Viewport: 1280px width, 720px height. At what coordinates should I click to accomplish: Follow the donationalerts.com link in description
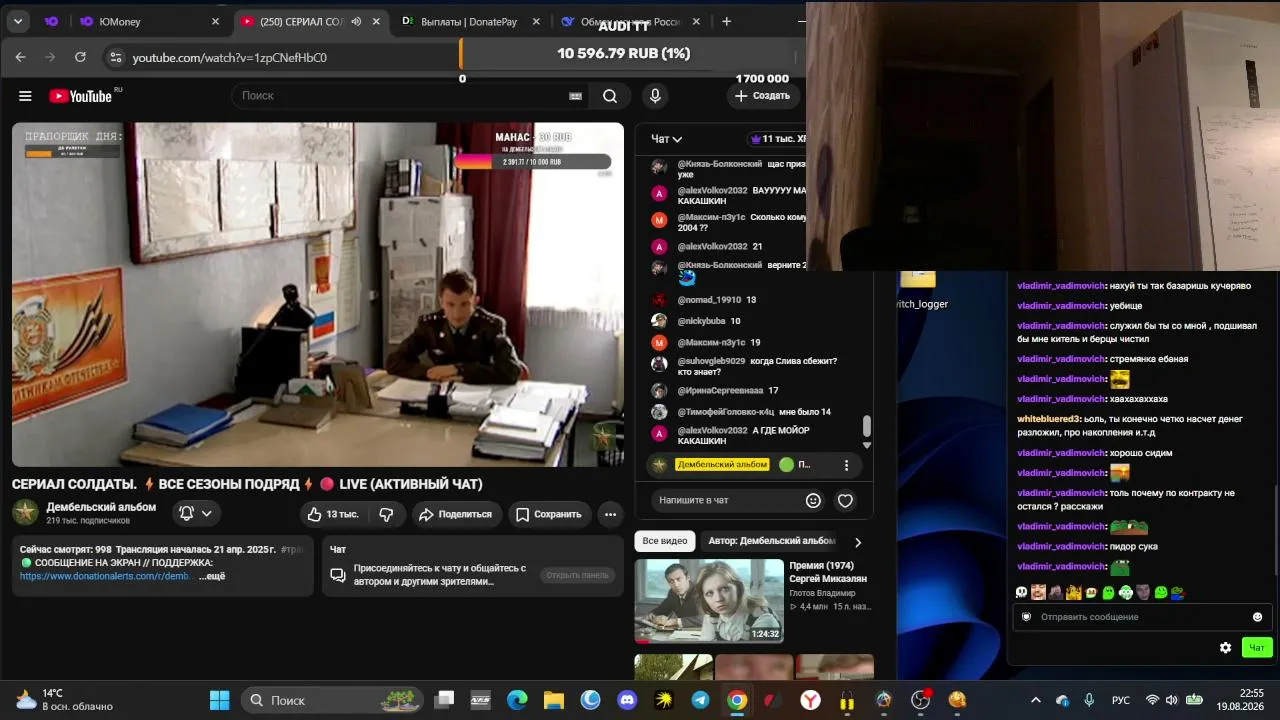(106, 576)
